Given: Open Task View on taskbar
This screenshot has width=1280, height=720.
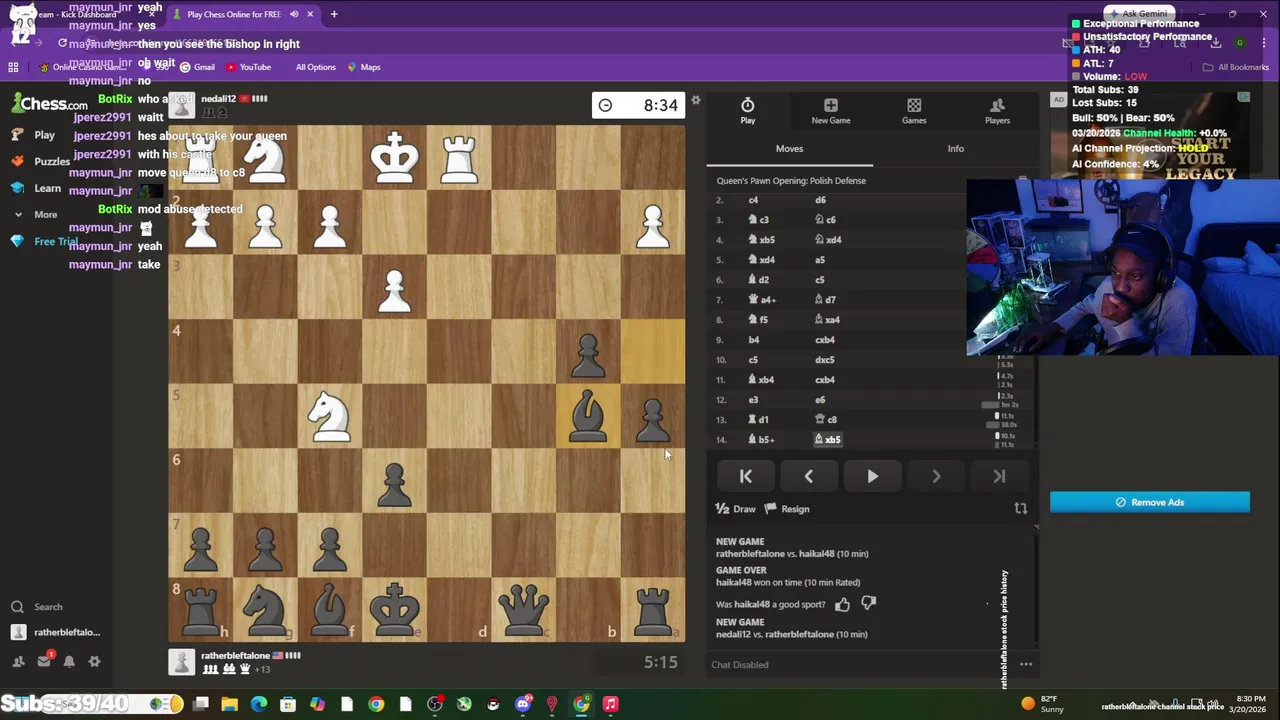Looking at the screenshot, I should 201,704.
